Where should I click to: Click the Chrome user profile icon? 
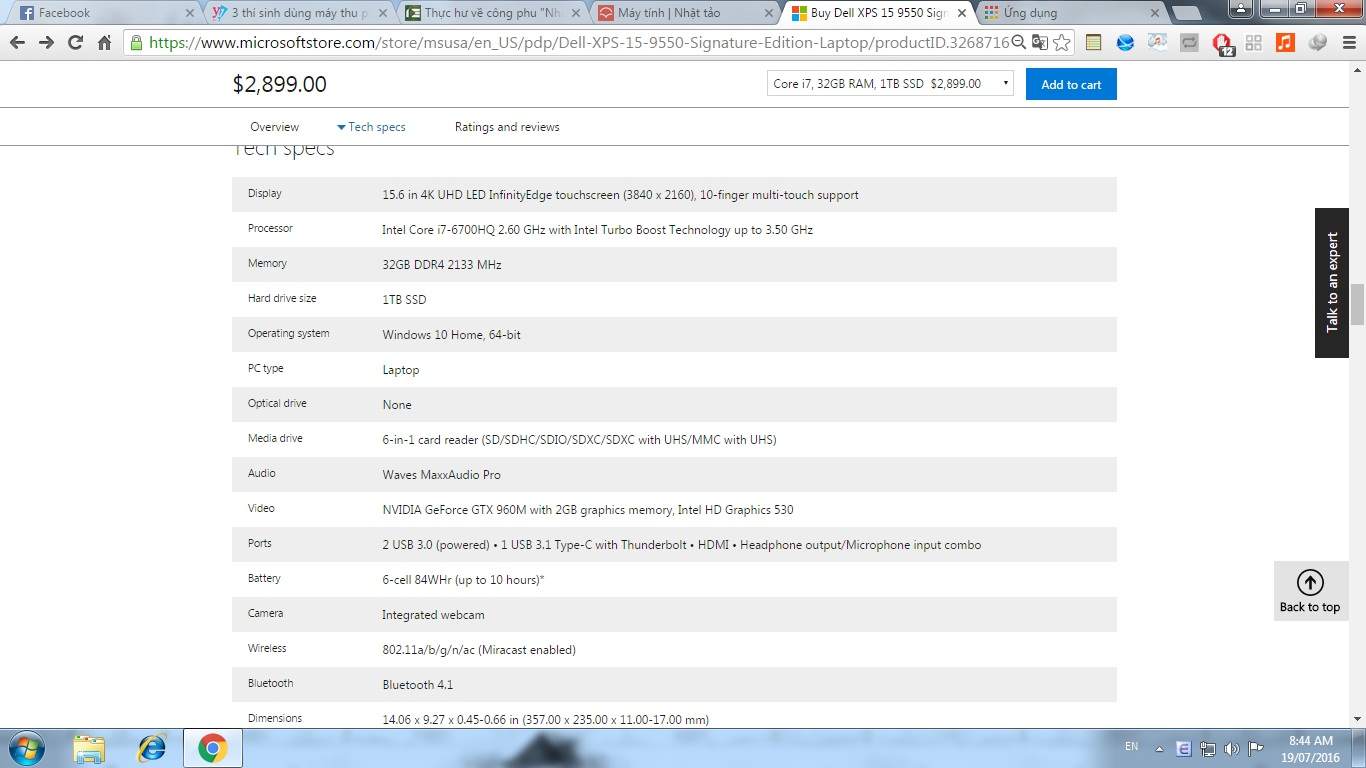pyautogui.click(x=1241, y=9)
